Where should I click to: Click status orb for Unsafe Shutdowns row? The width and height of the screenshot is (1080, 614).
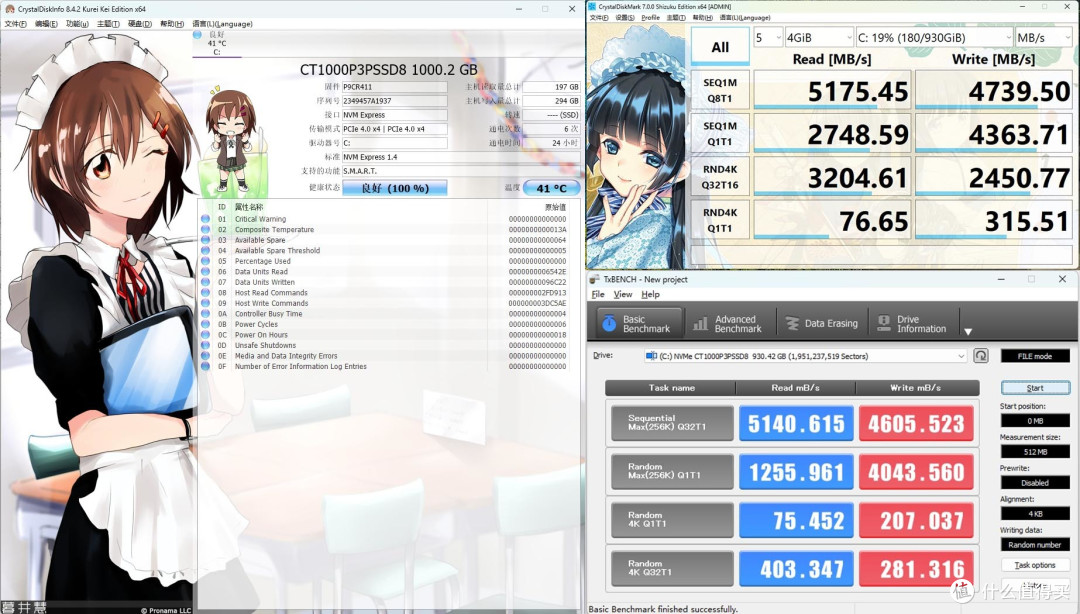(x=205, y=345)
